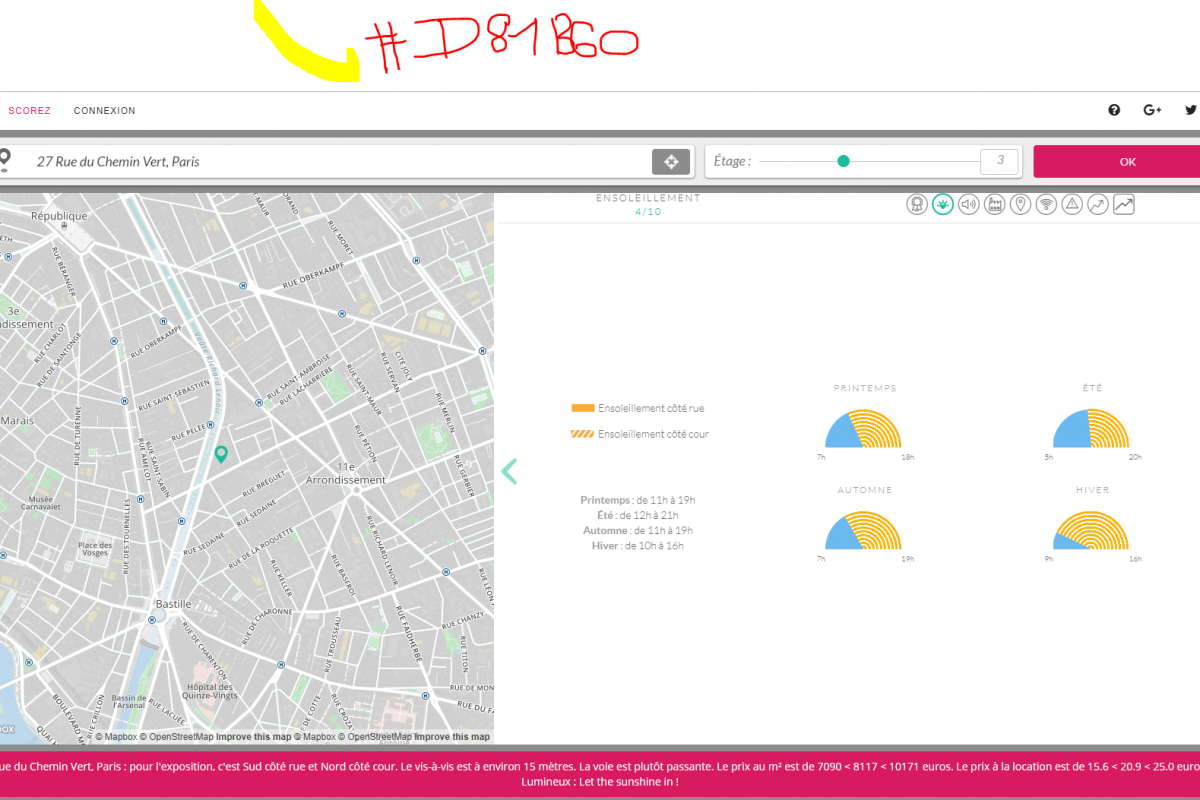1200x800 pixels.
Task: Open the award ribbon score category
Action: pyautogui.click(x=916, y=205)
